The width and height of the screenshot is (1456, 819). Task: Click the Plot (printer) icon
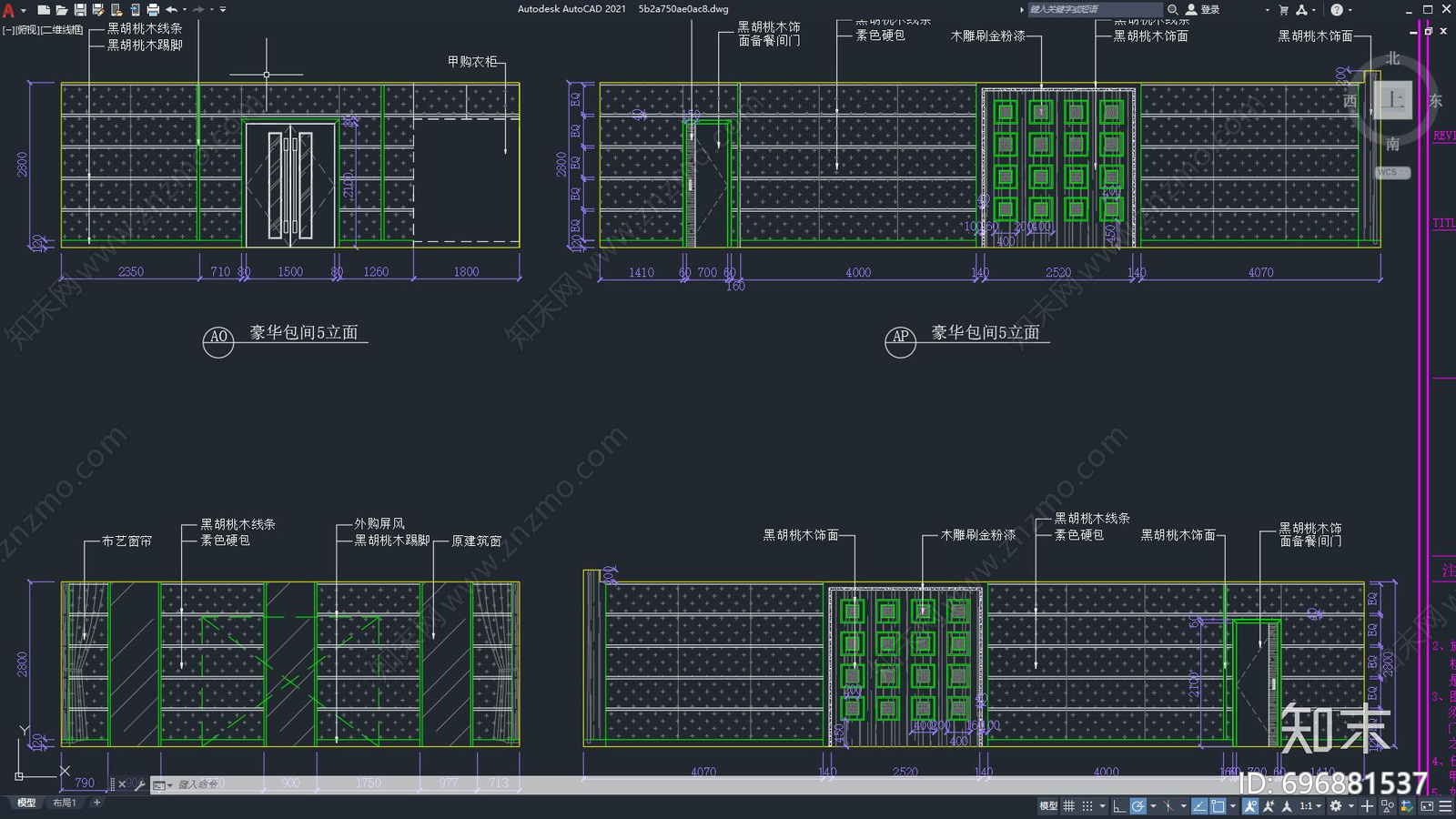tap(153, 10)
